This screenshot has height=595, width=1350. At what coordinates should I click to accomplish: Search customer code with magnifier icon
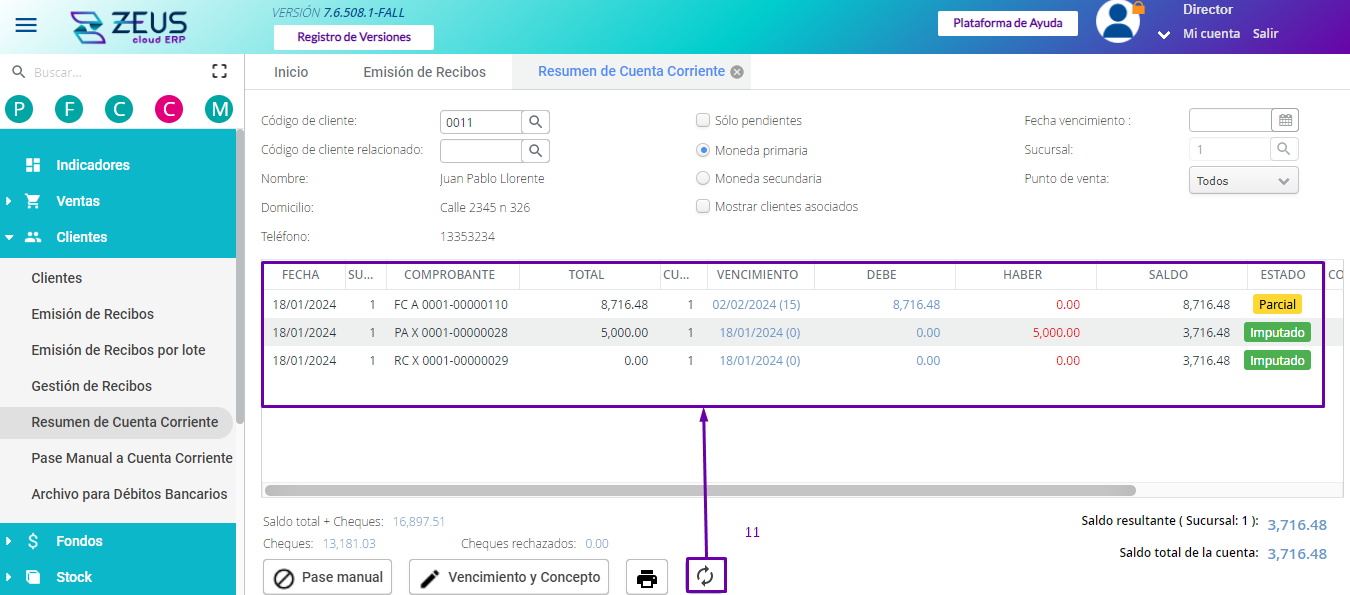click(535, 122)
